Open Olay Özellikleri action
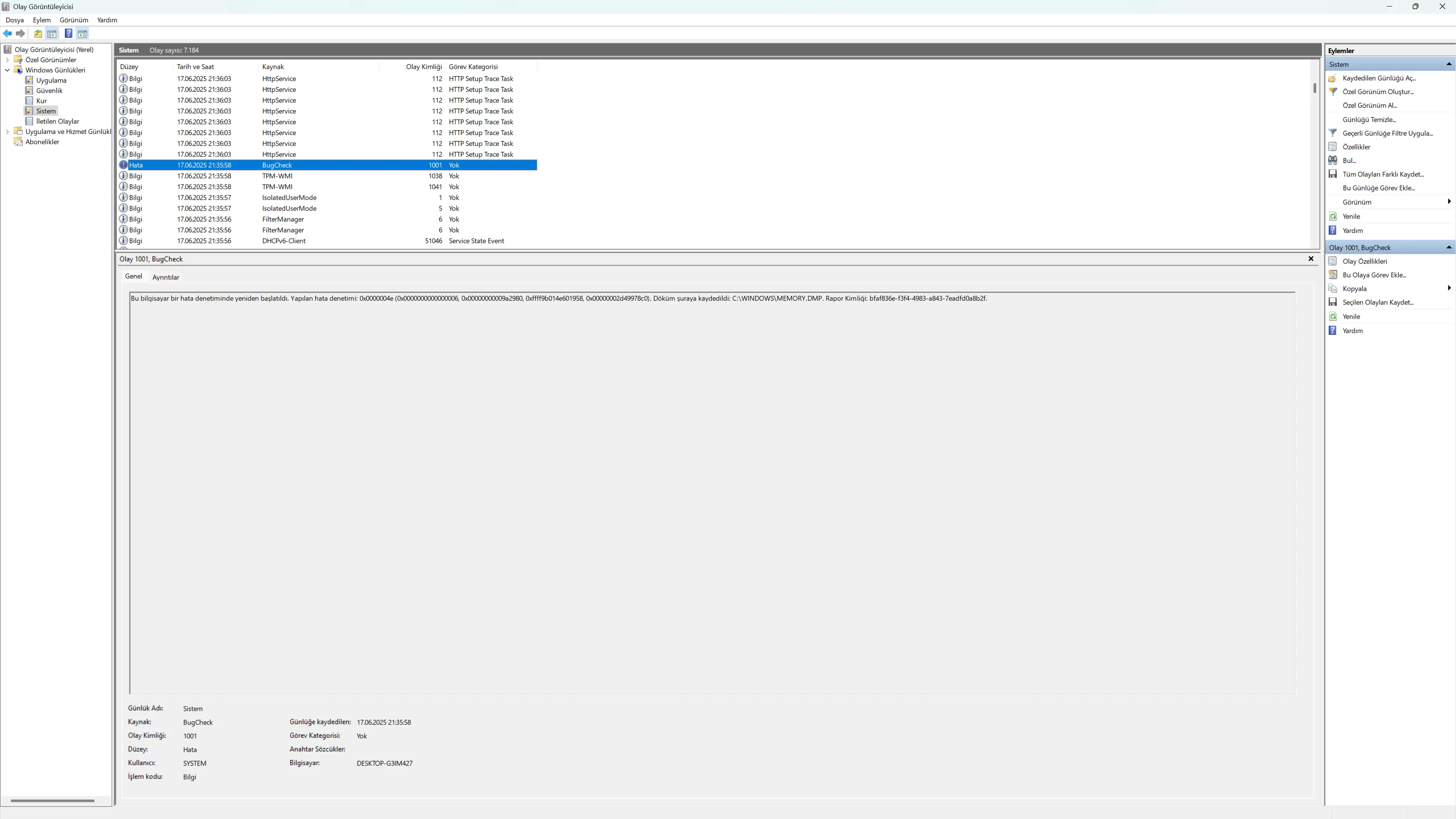The width and height of the screenshot is (1456, 819). 1365,261
